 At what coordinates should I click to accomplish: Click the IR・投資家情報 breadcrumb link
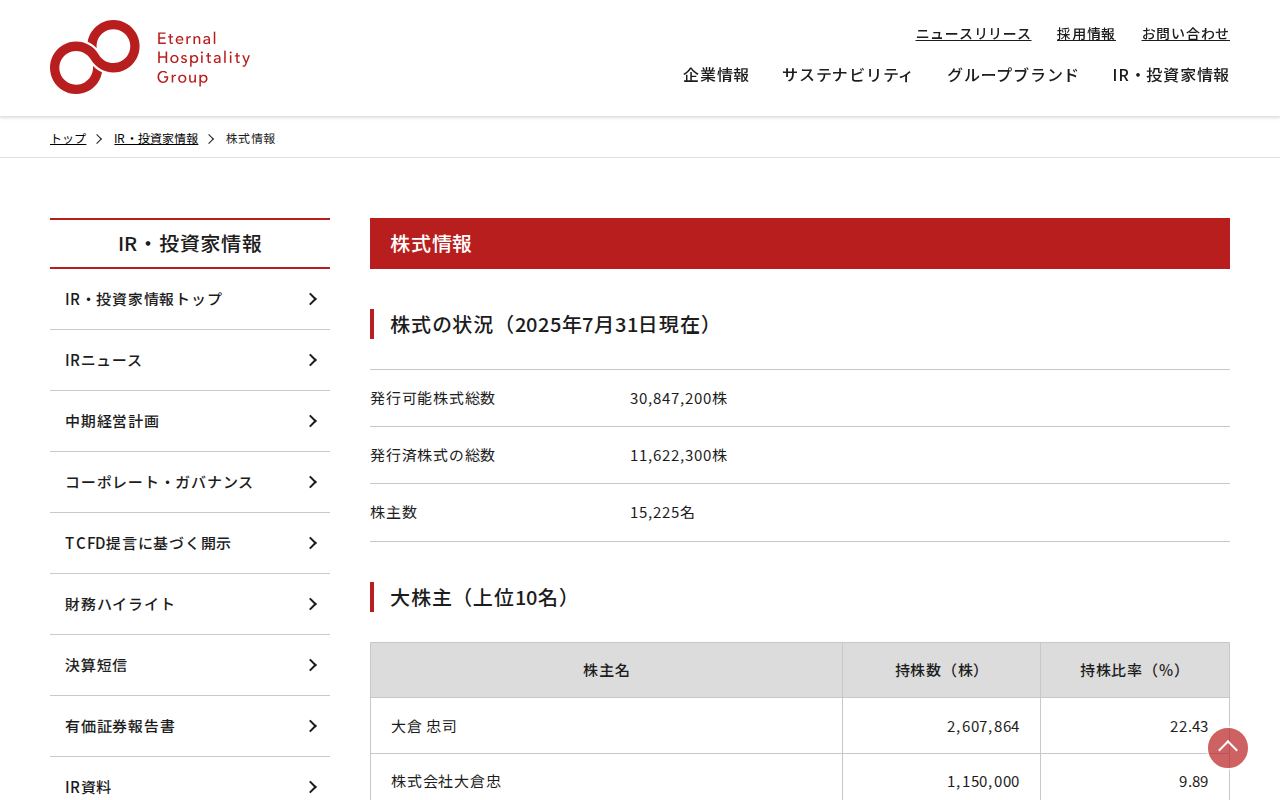pyautogui.click(x=156, y=139)
